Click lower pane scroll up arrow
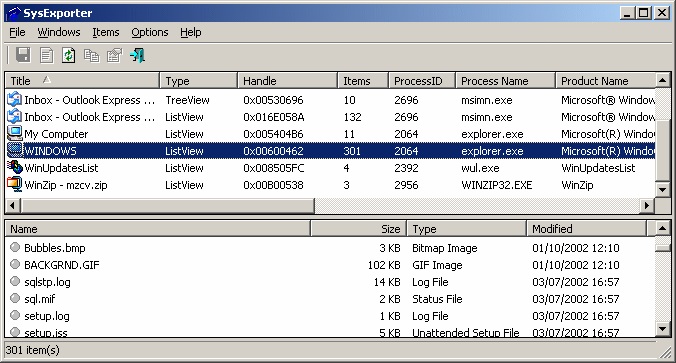676x363 pixels. coord(663,228)
